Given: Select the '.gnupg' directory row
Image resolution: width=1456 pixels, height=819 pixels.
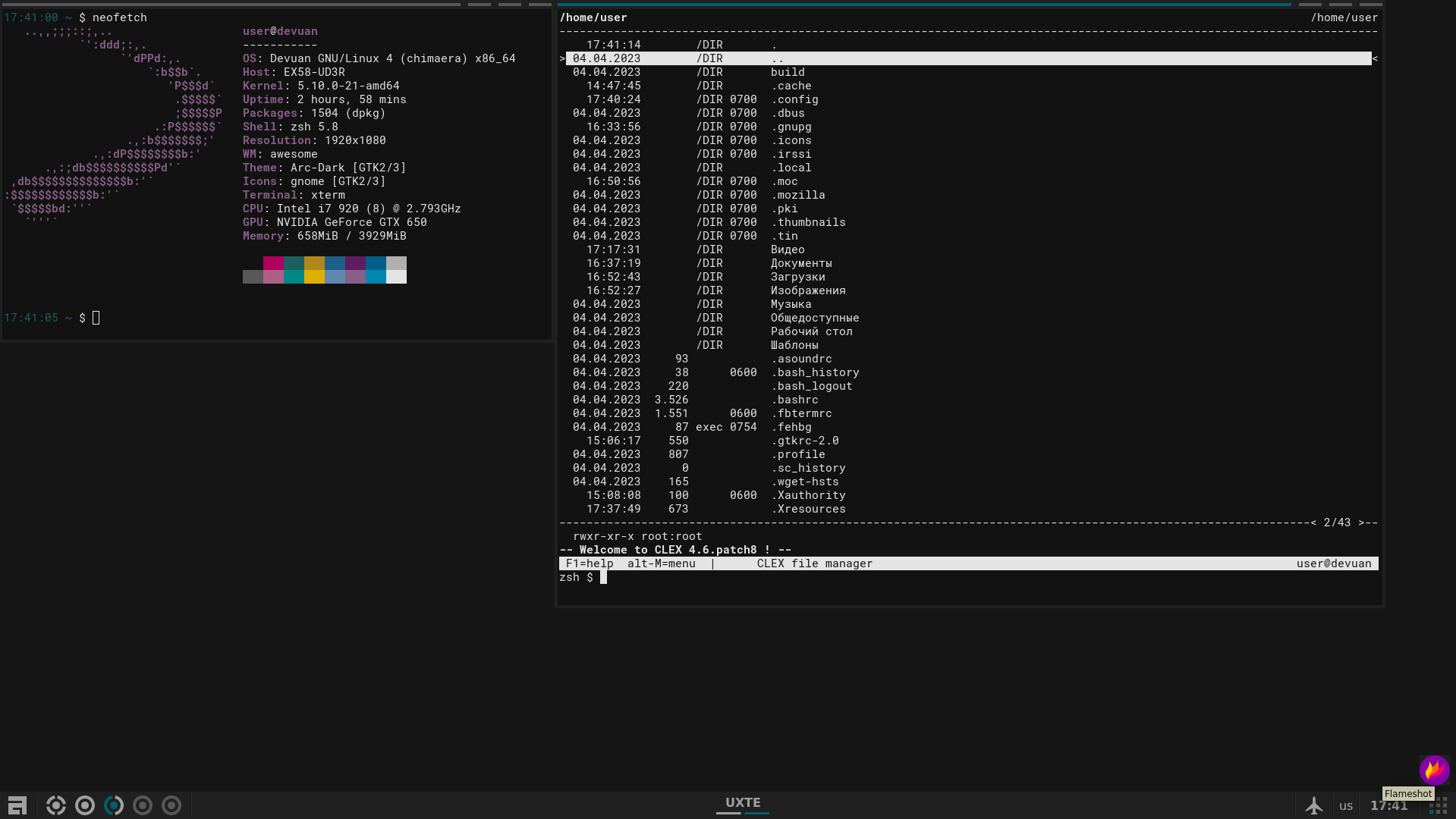Looking at the screenshot, I should 969,127.
